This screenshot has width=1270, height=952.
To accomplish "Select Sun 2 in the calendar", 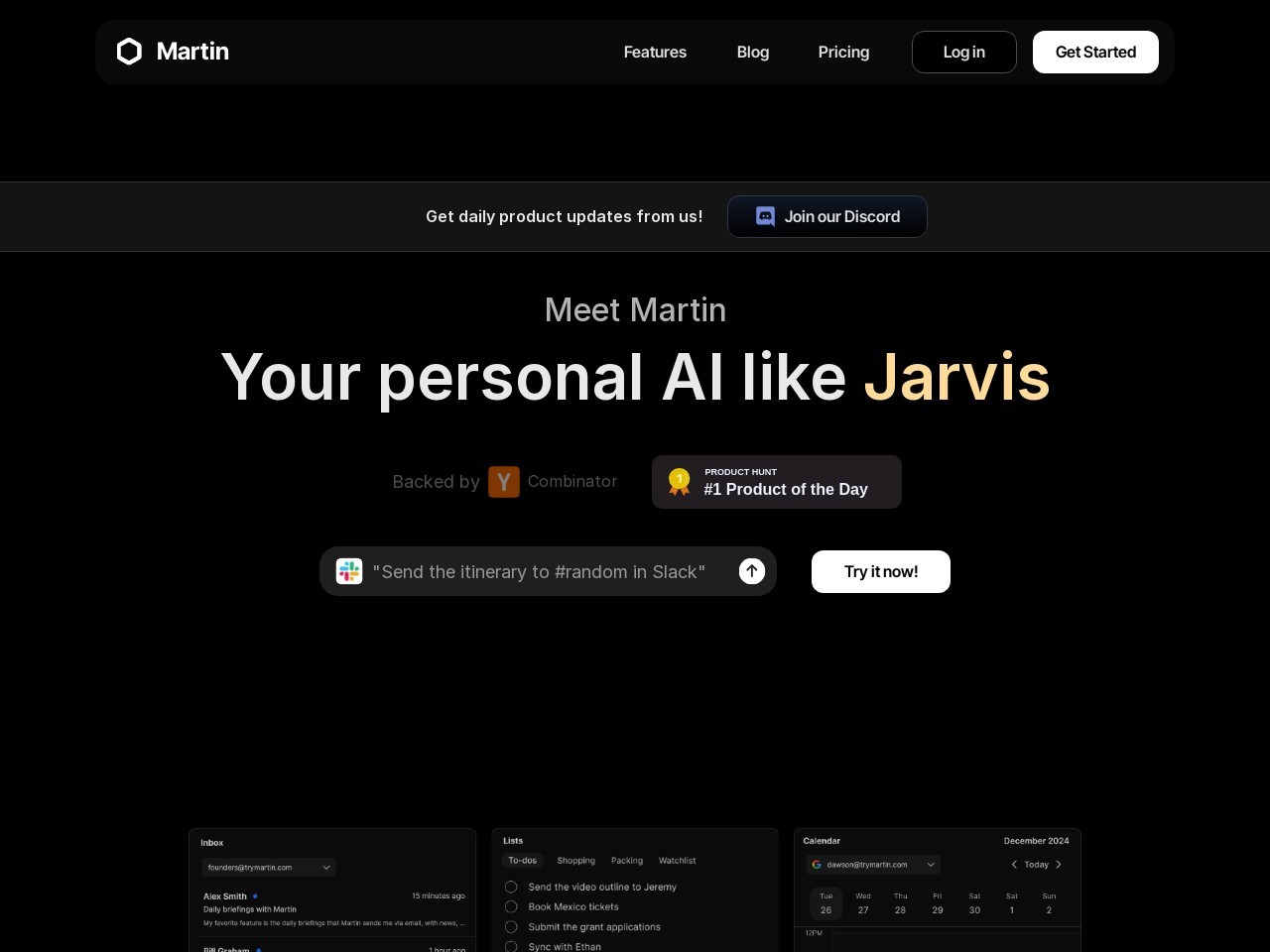I will click(x=1049, y=903).
